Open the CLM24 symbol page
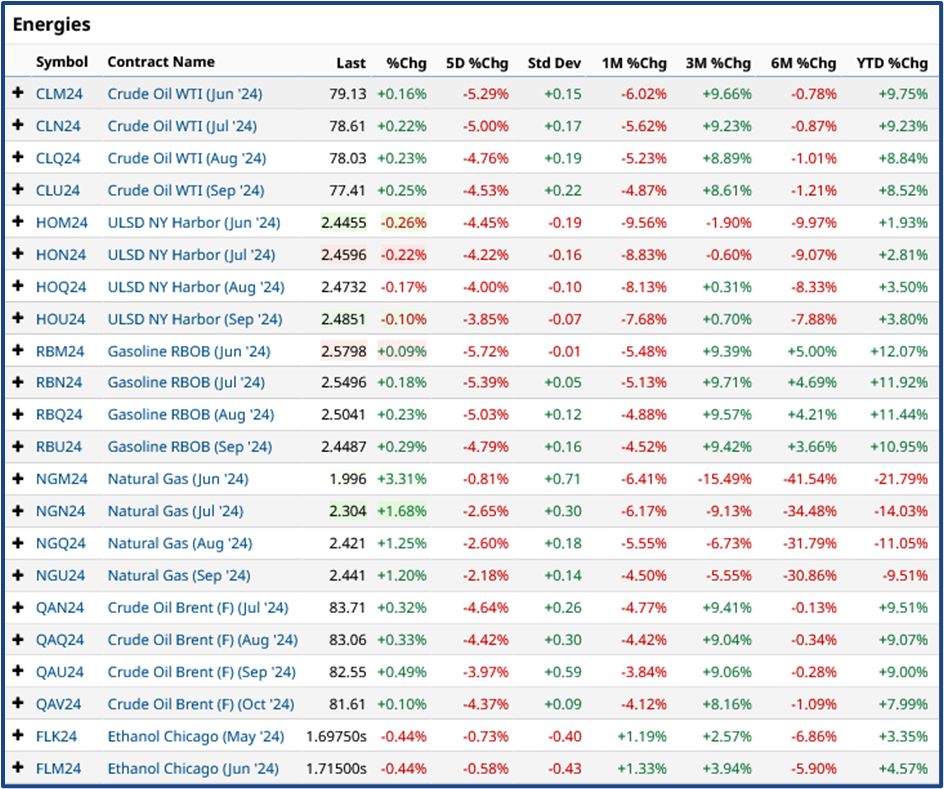Viewport: 944px width, 789px height. pyautogui.click(x=62, y=95)
